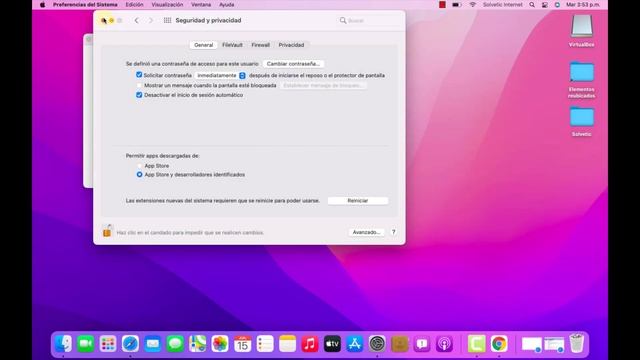
Task: Open Finder from the dock
Action: [x=63, y=344]
